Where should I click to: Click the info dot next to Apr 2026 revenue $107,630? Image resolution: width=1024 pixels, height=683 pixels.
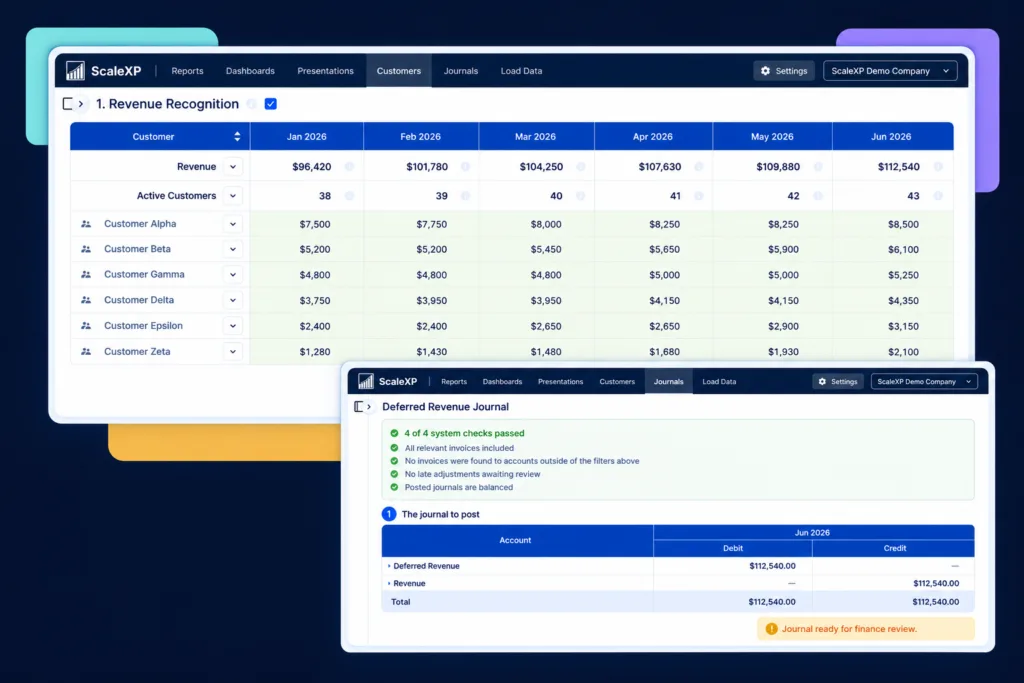tap(699, 167)
